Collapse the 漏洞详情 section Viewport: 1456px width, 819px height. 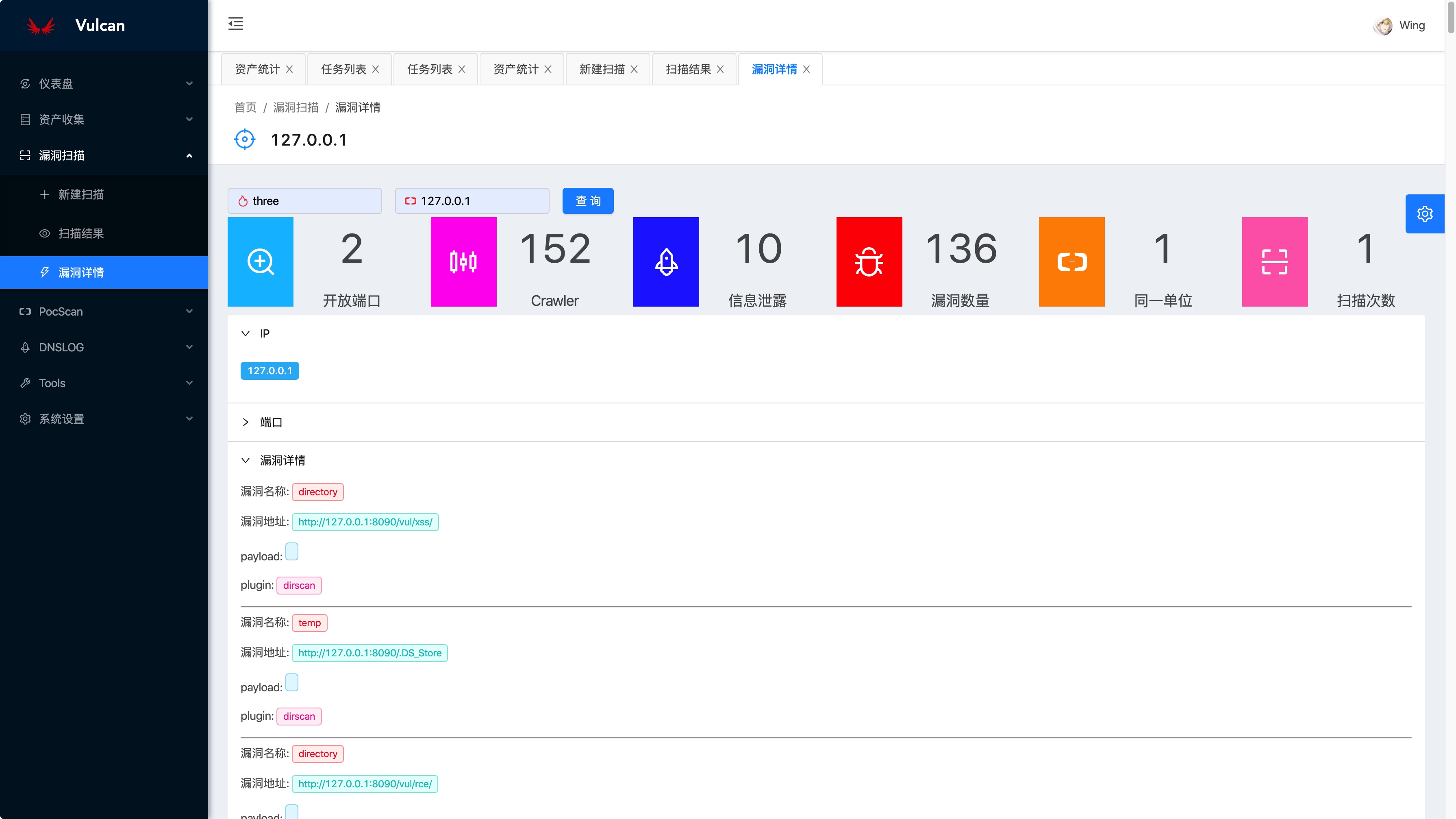click(245, 460)
